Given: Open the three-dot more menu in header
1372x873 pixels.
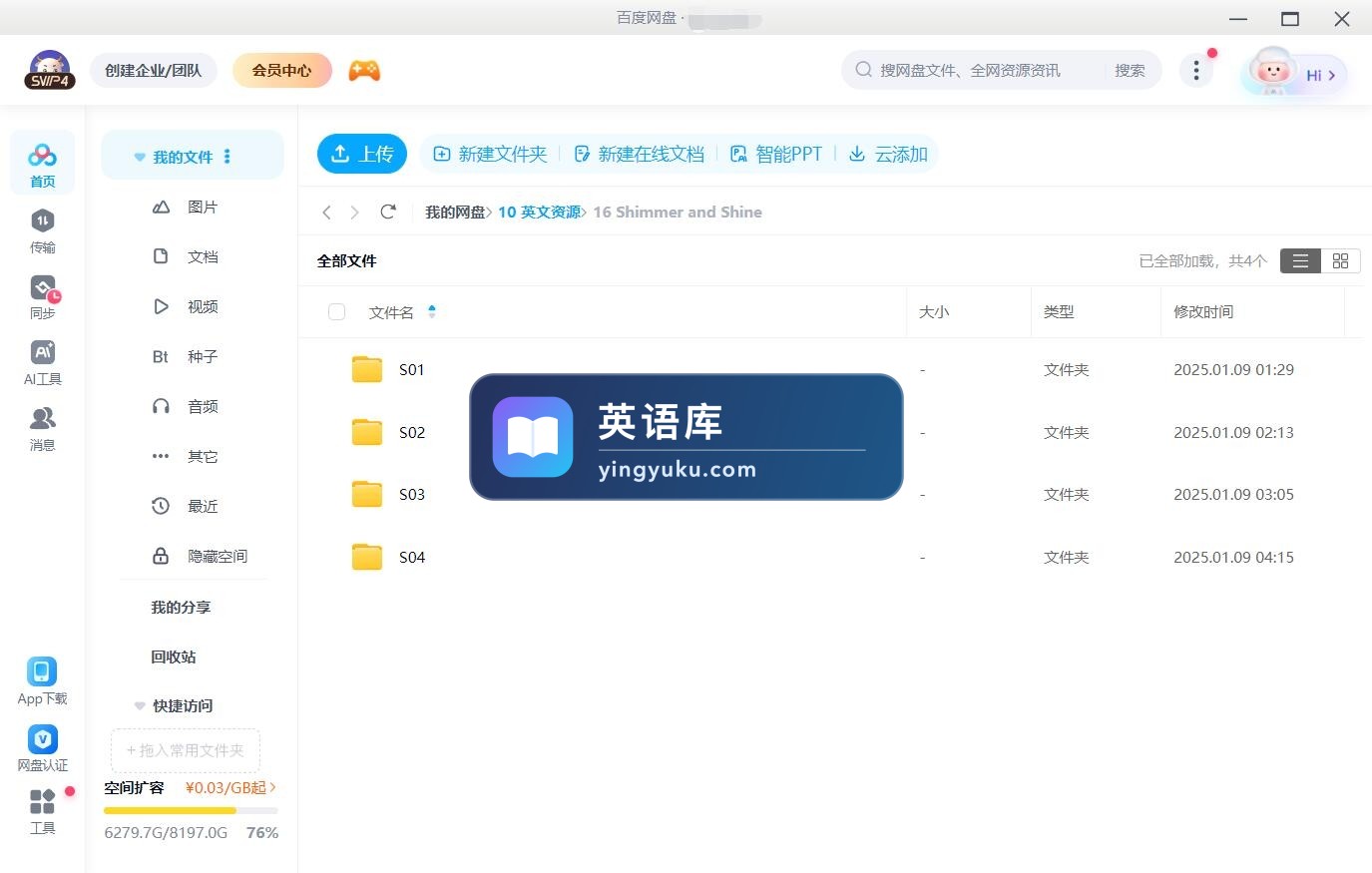Looking at the screenshot, I should 1195,70.
